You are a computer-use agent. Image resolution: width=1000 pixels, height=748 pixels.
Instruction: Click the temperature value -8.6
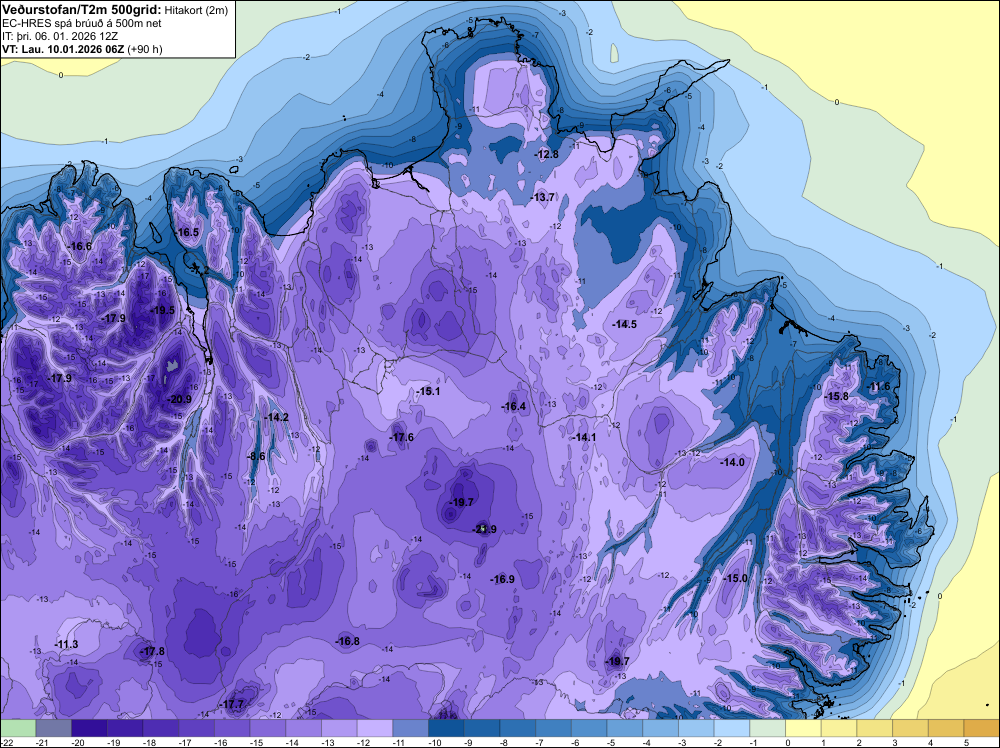[x=256, y=456]
